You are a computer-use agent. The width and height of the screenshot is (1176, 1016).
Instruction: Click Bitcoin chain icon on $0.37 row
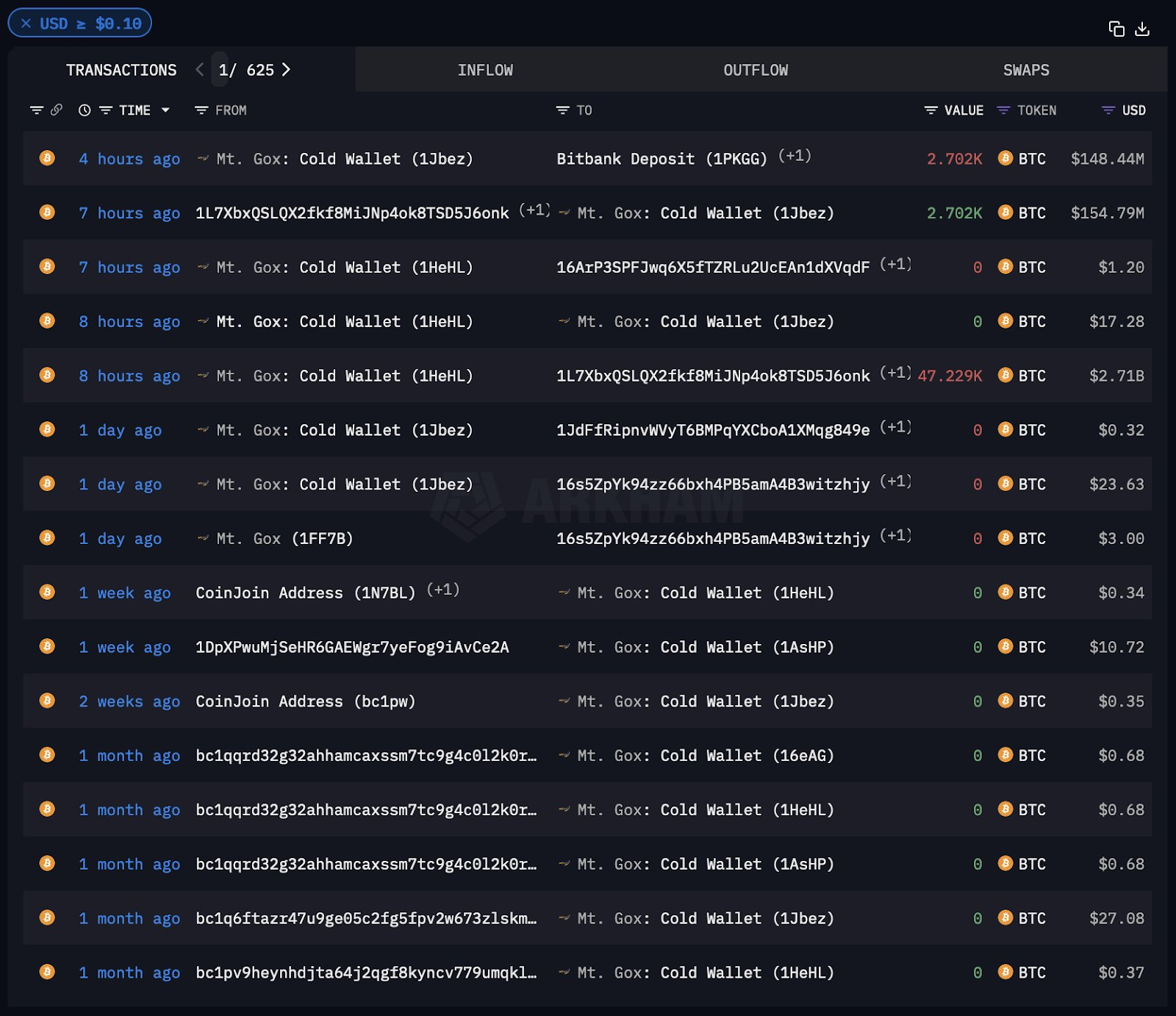[47, 972]
